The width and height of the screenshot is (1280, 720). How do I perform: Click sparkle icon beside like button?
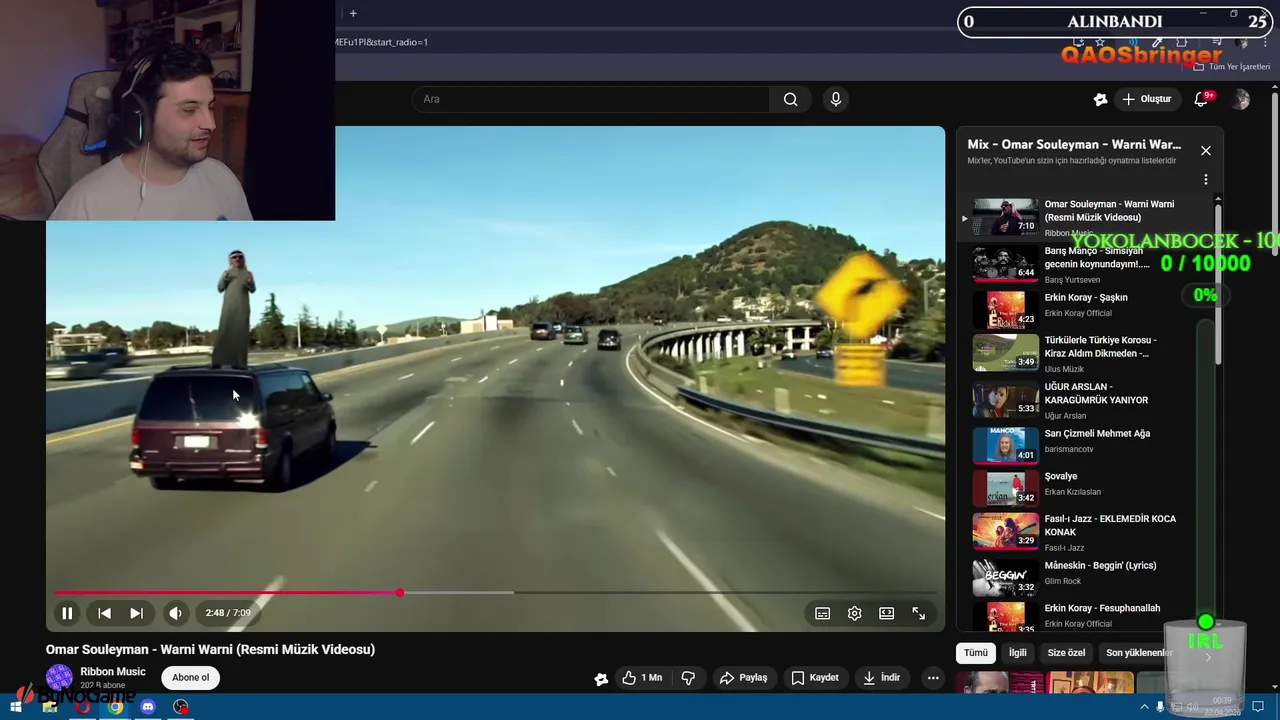[601, 679]
